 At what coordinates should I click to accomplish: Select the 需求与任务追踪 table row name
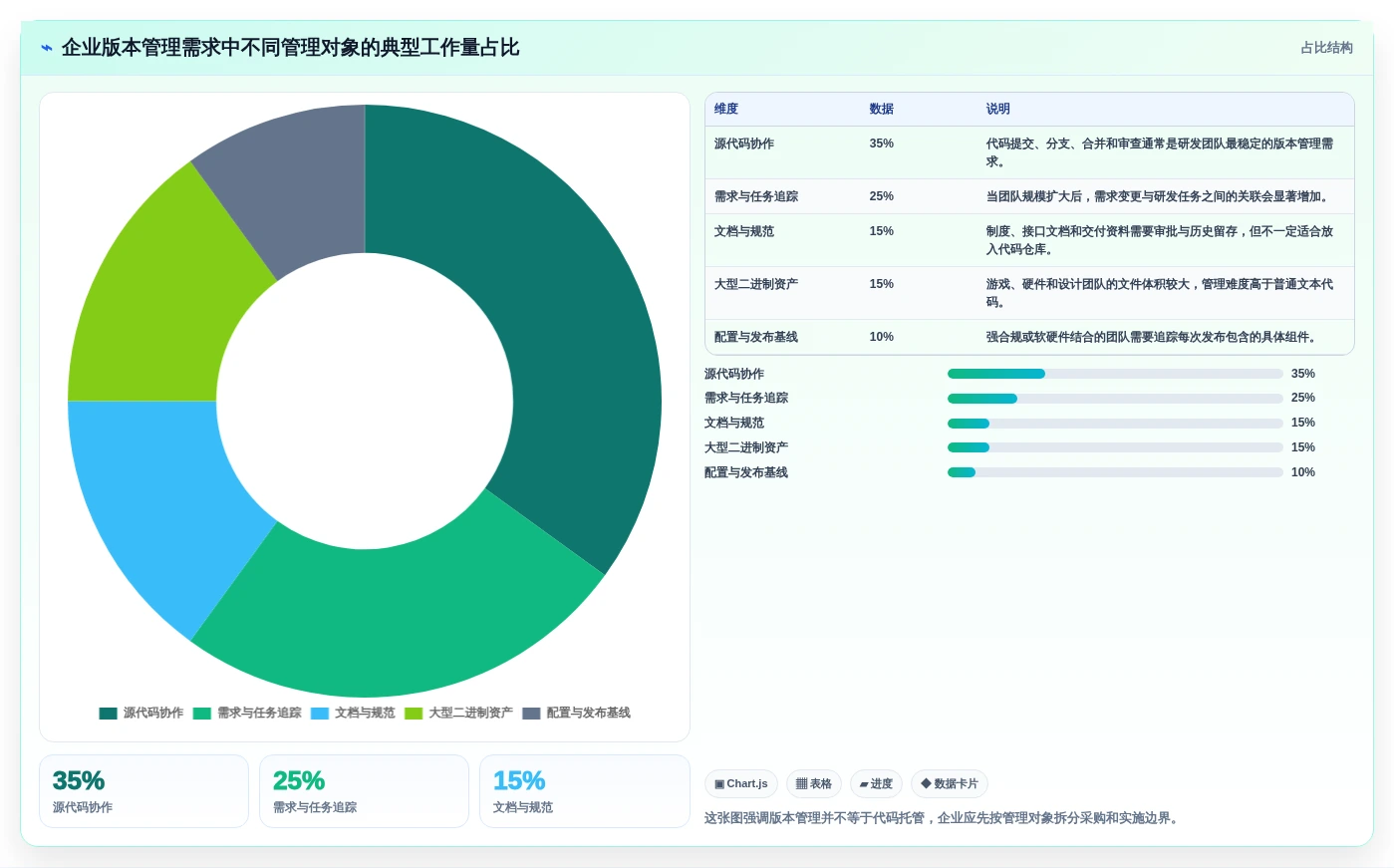point(756,197)
